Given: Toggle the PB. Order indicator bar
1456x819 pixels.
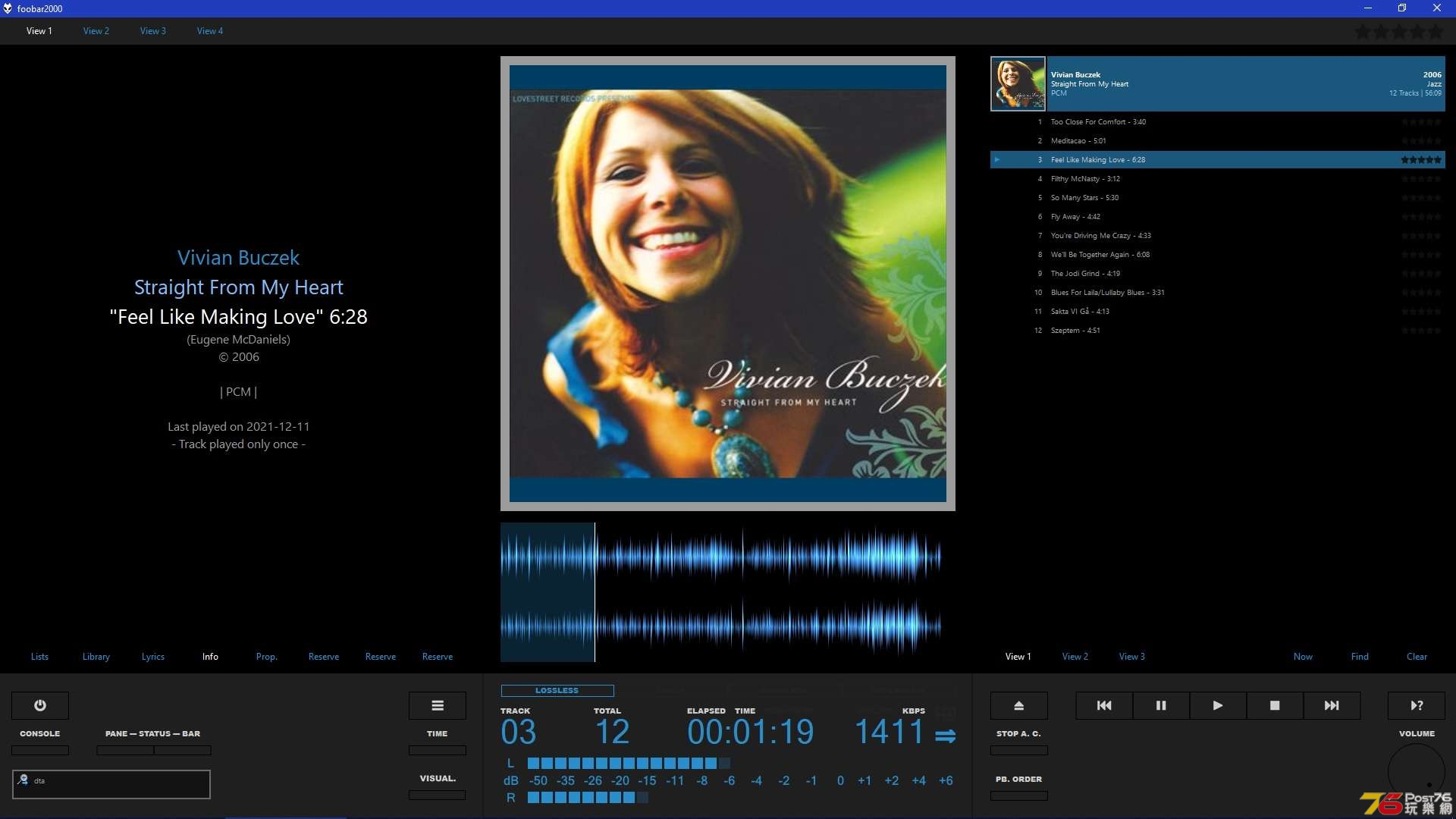Looking at the screenshot, I should coord(1019,796).
